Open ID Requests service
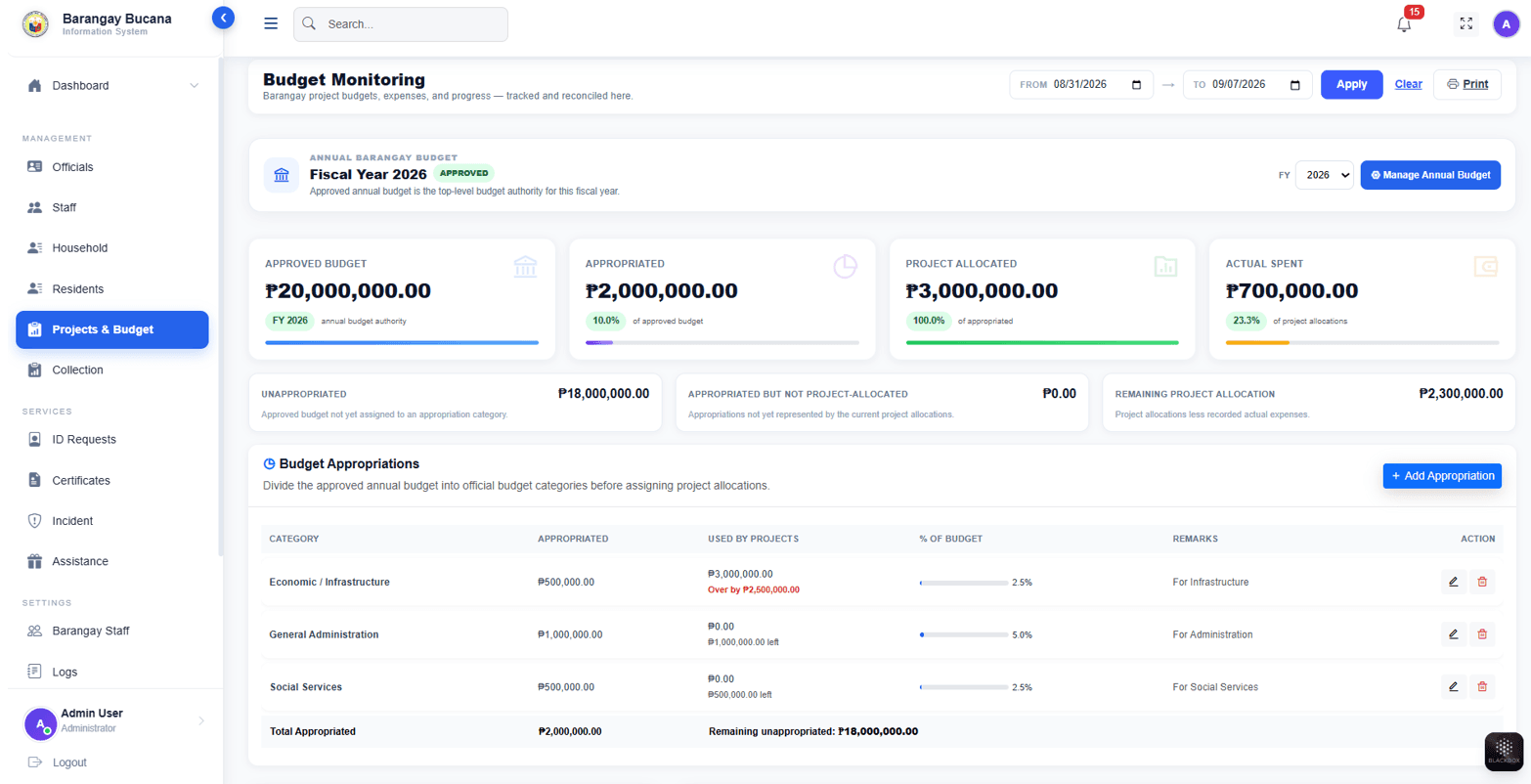Viewport: 1531px width, 784px height. [111, 440]
